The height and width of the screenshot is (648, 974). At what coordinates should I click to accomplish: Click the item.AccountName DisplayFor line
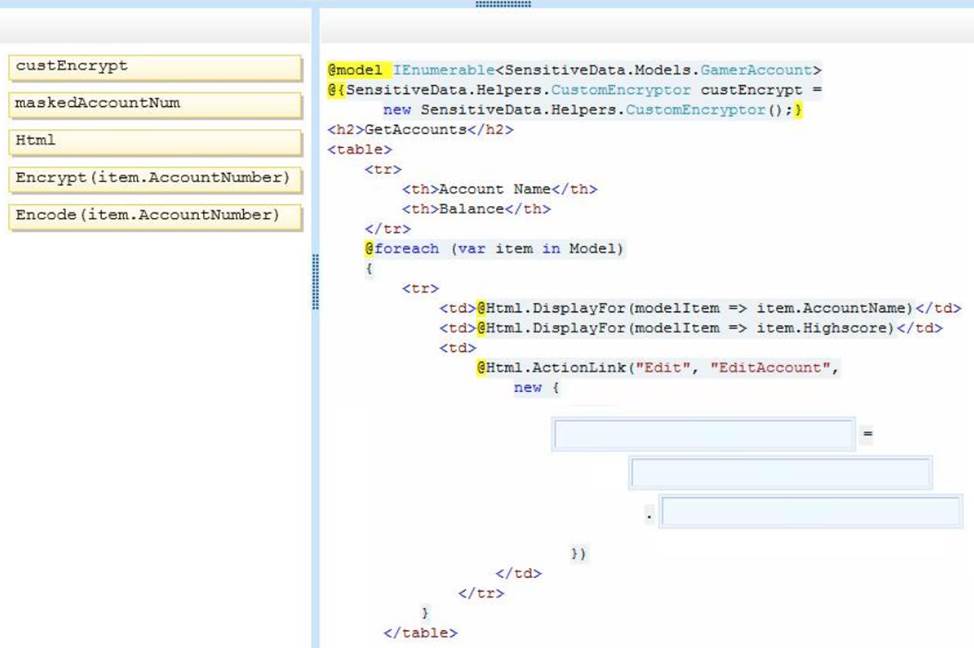point(700,308)
